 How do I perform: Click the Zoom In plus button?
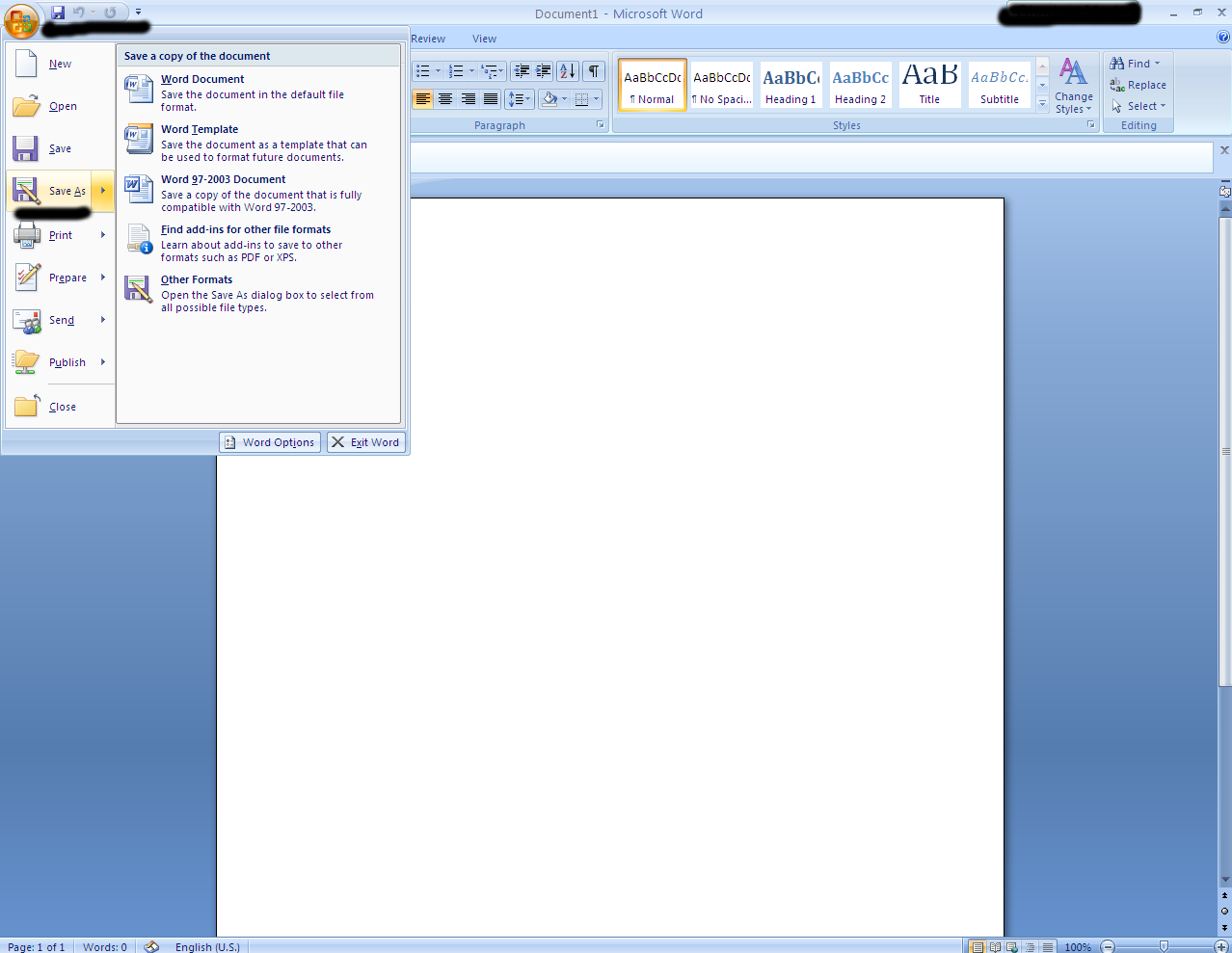tap(1221, 946)
